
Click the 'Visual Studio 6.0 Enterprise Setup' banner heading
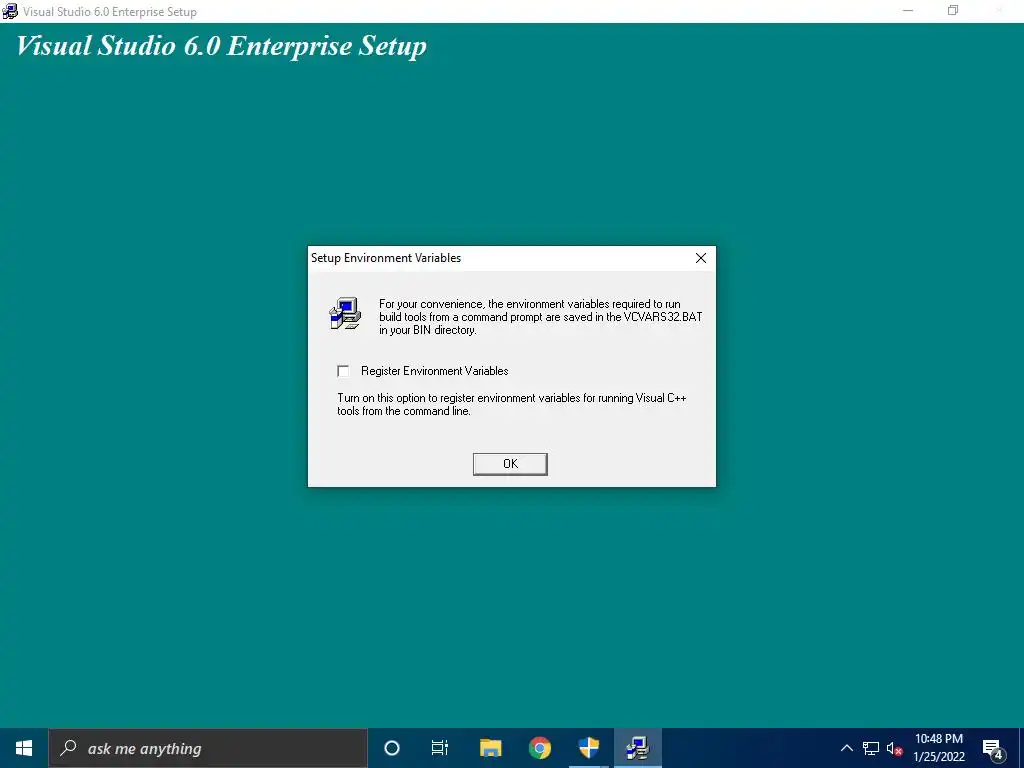pos(221,46)
